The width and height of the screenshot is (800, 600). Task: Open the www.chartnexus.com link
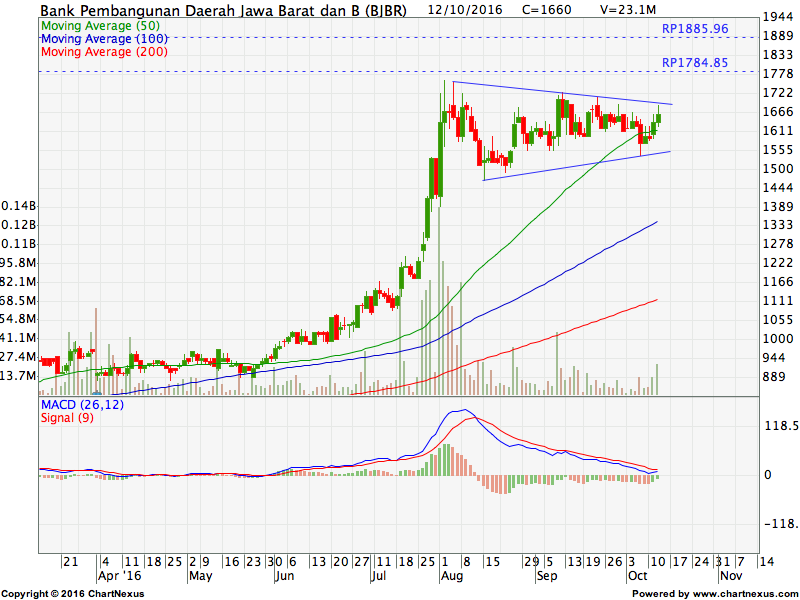pyautogui.click(x=745, y=594)
